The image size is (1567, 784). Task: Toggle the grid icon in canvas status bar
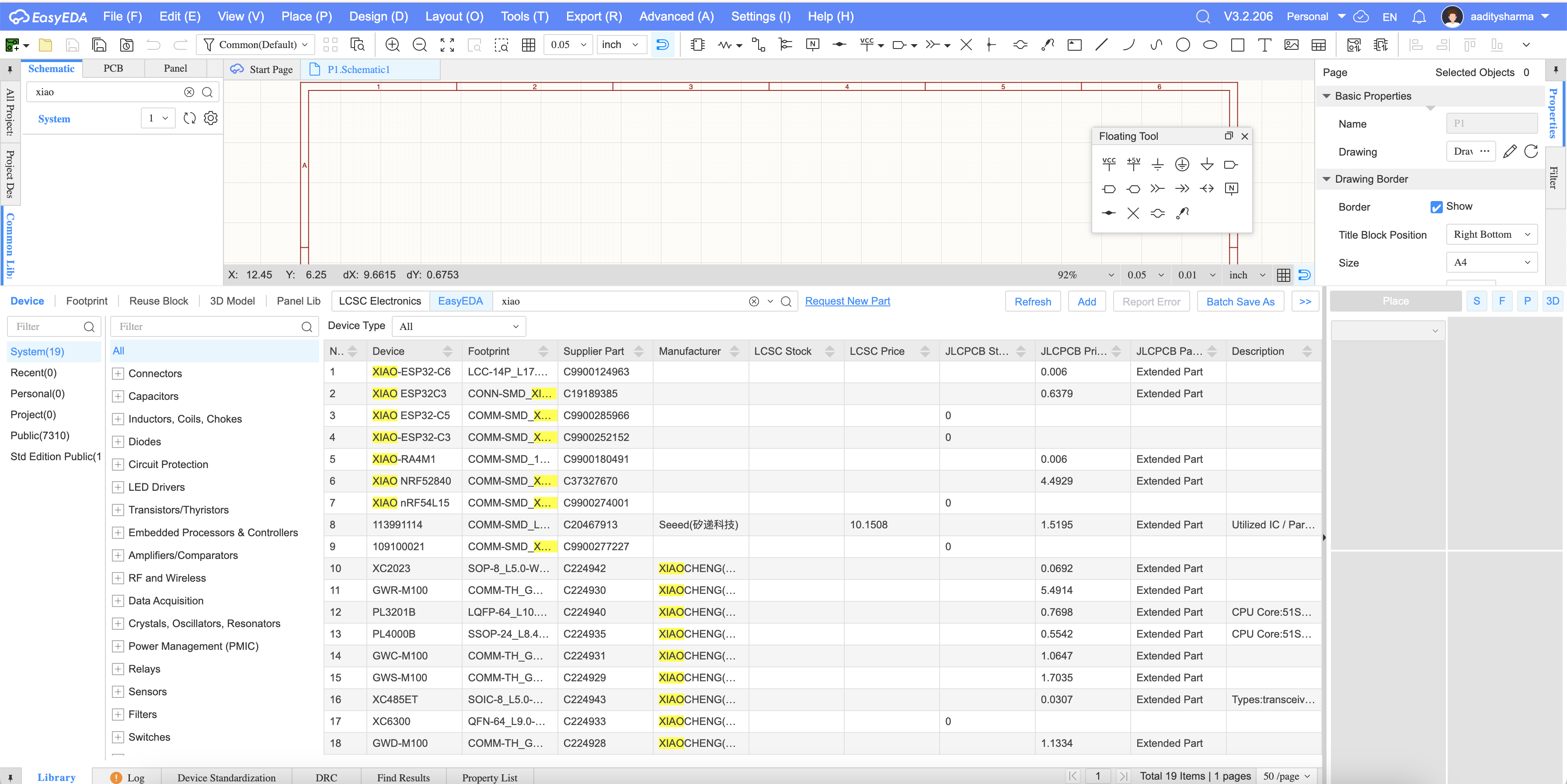1284,275
